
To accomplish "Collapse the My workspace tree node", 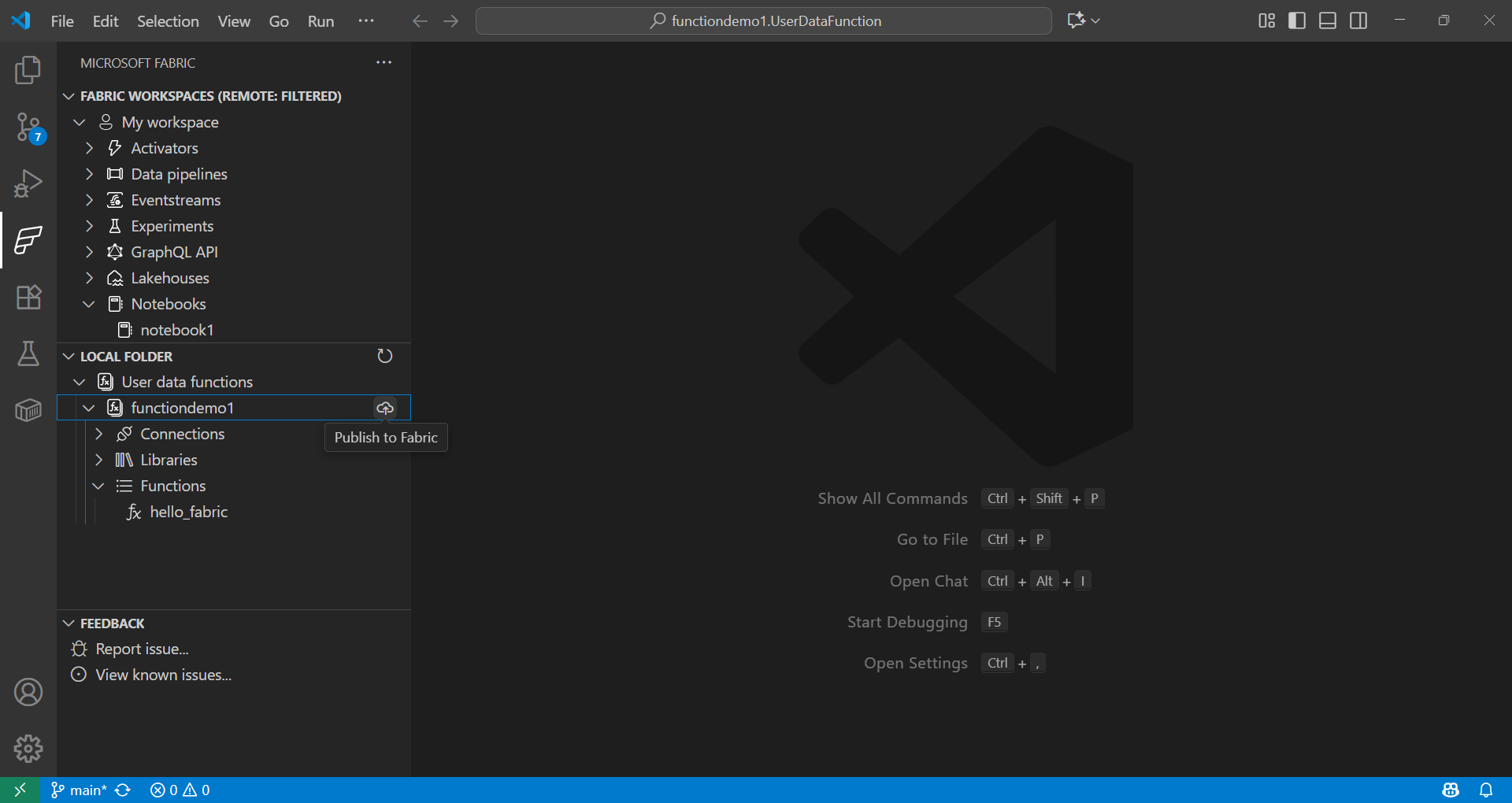I will click(79, 122).
